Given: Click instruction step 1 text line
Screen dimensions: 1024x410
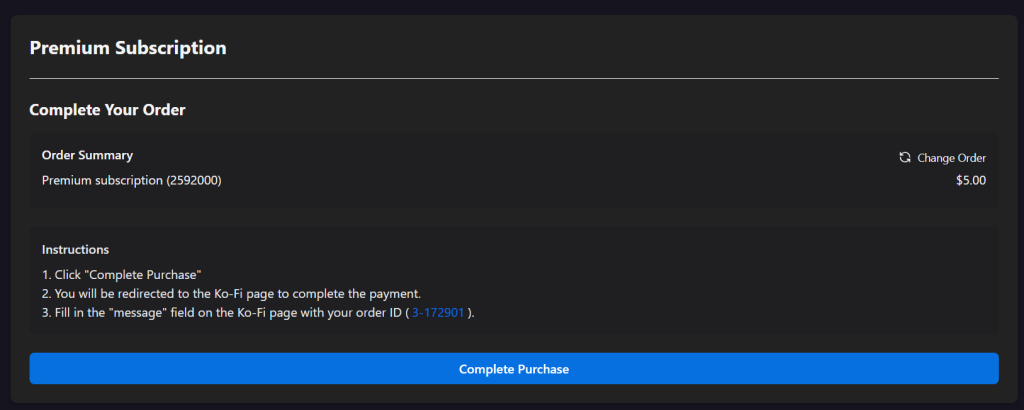Looking at the screenshot, I should coord(122,274).
